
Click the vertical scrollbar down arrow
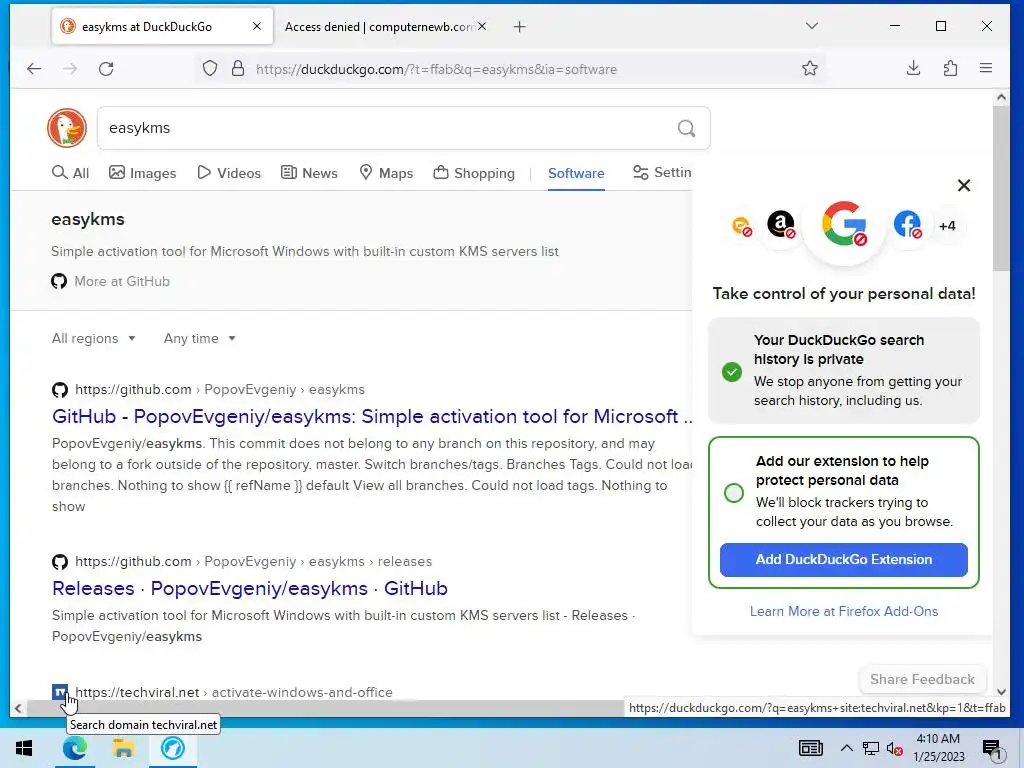pos(1001,692)
